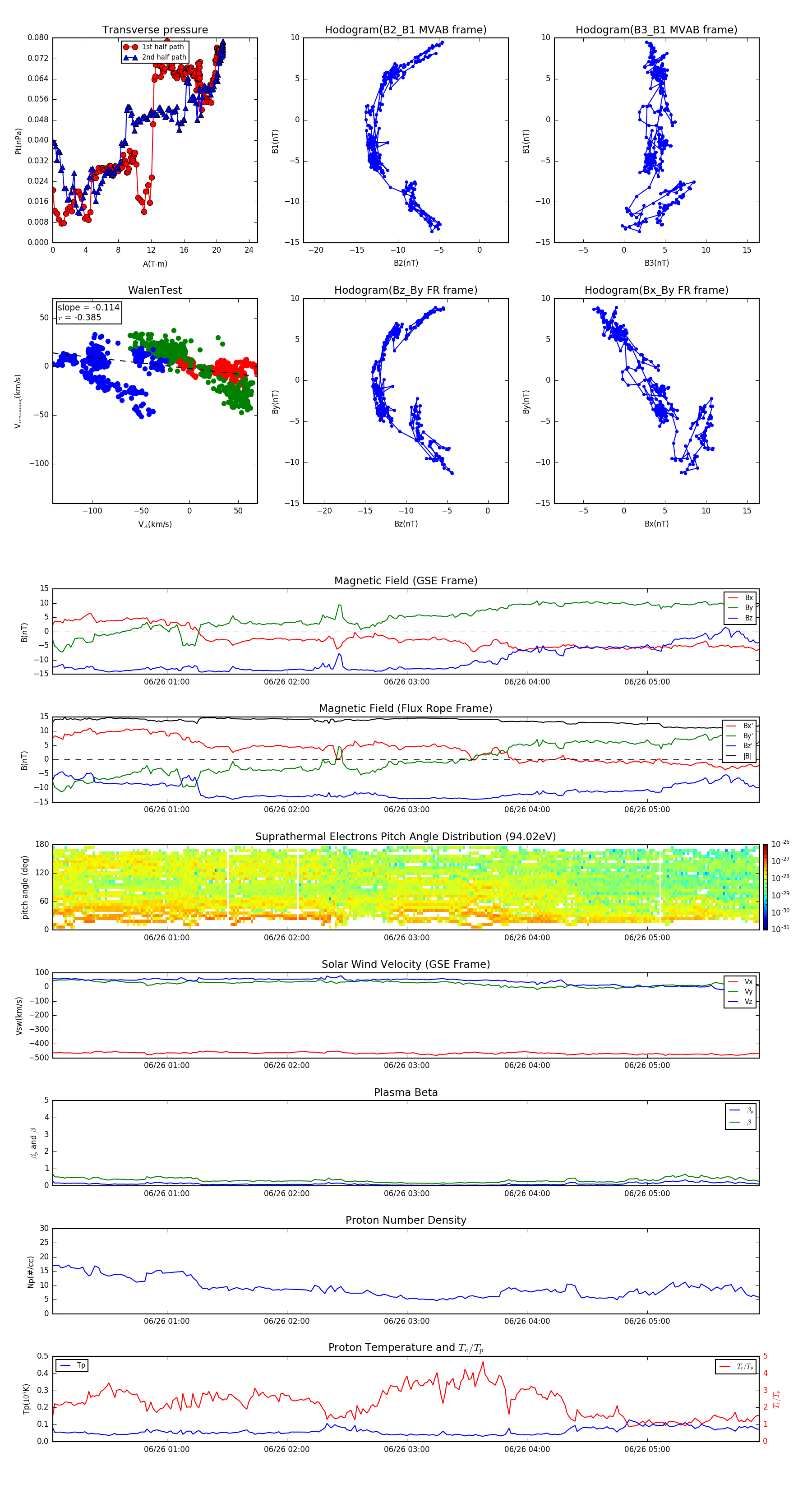Image resolution: width=812 pixels, height=1489 pixels.
Task: Click the 'pitch angle (deg)' axis label
Action: 25,887
